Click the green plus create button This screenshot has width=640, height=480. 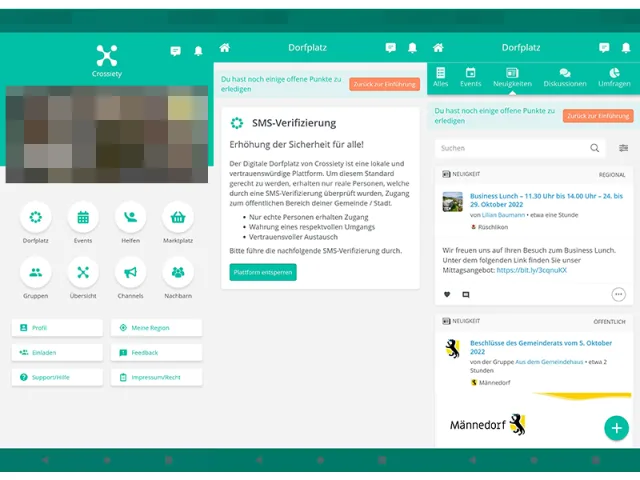(x=616, y=428)
